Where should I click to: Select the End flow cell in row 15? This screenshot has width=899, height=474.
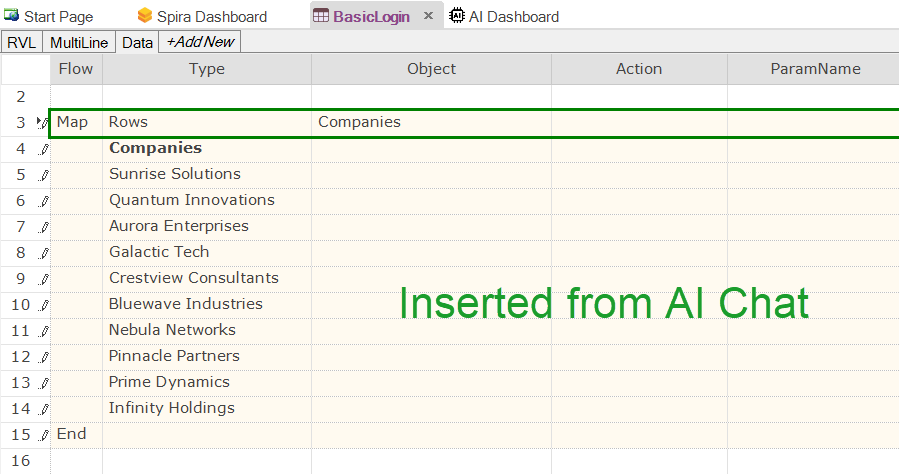click(x=72, y=434)
